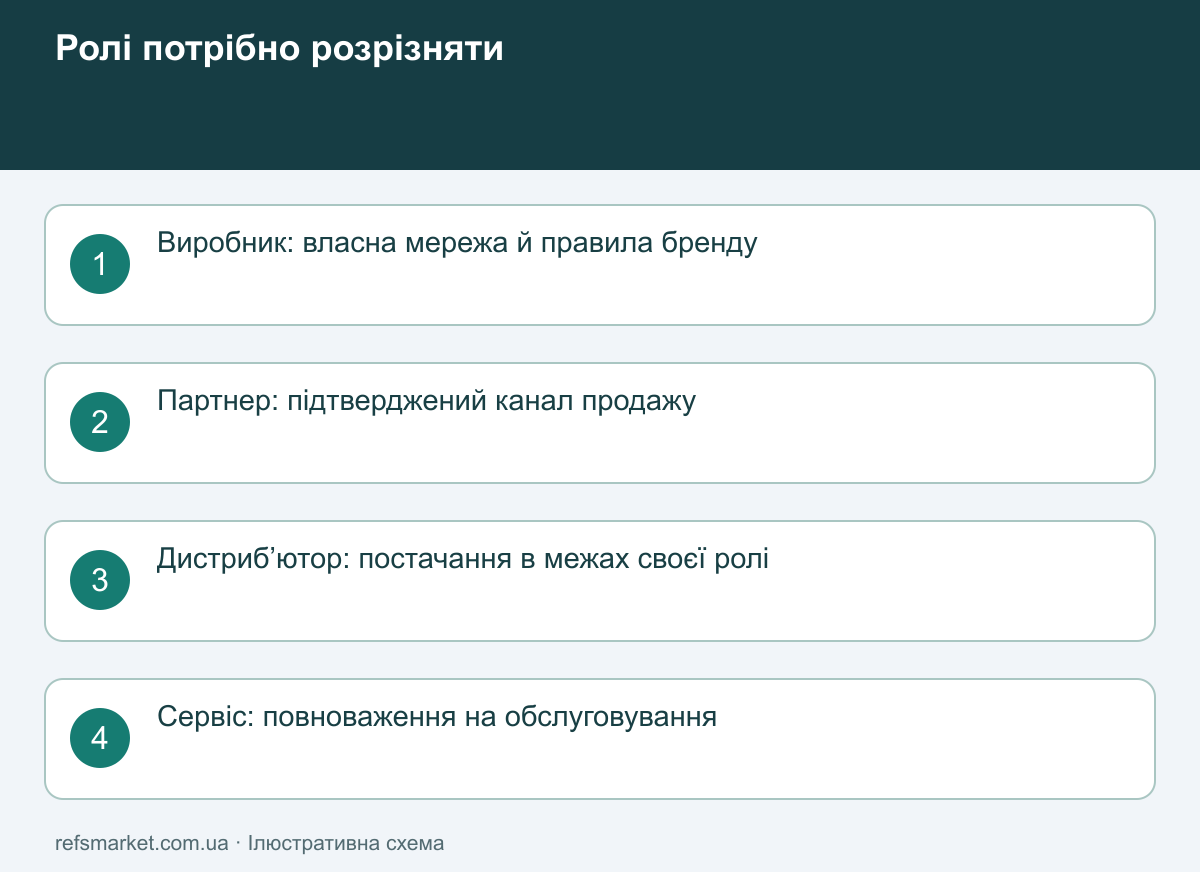Image resolution: width=1200 pixels, height=872 pixels.
Task: Click the number 2 circle badge
Action: (100, 422)
